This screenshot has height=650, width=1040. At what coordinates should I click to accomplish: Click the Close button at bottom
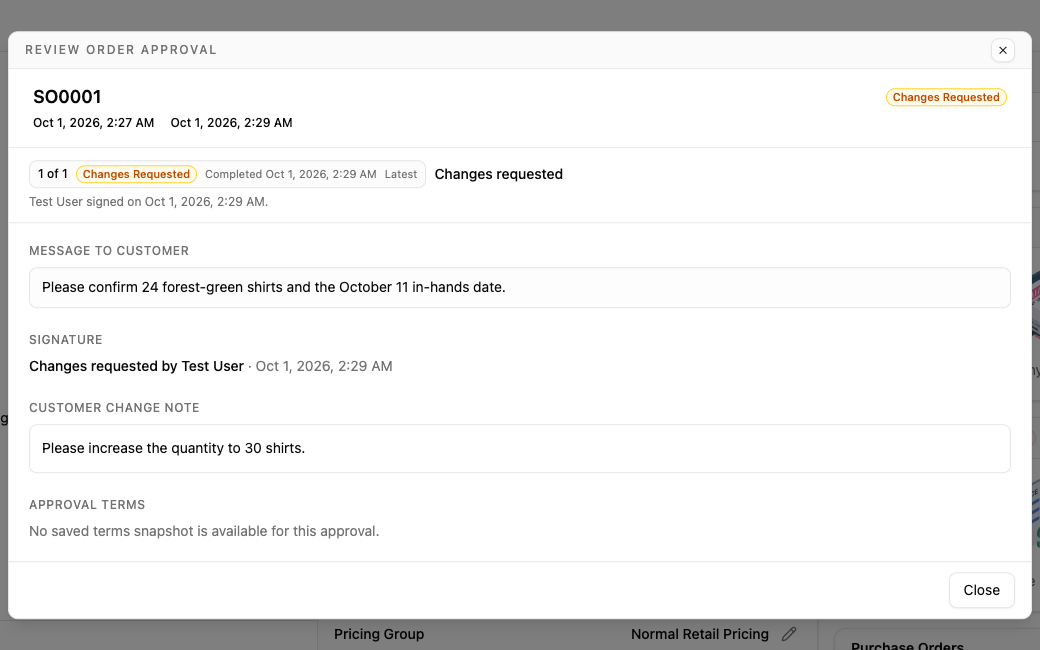(x=981, y=590)
